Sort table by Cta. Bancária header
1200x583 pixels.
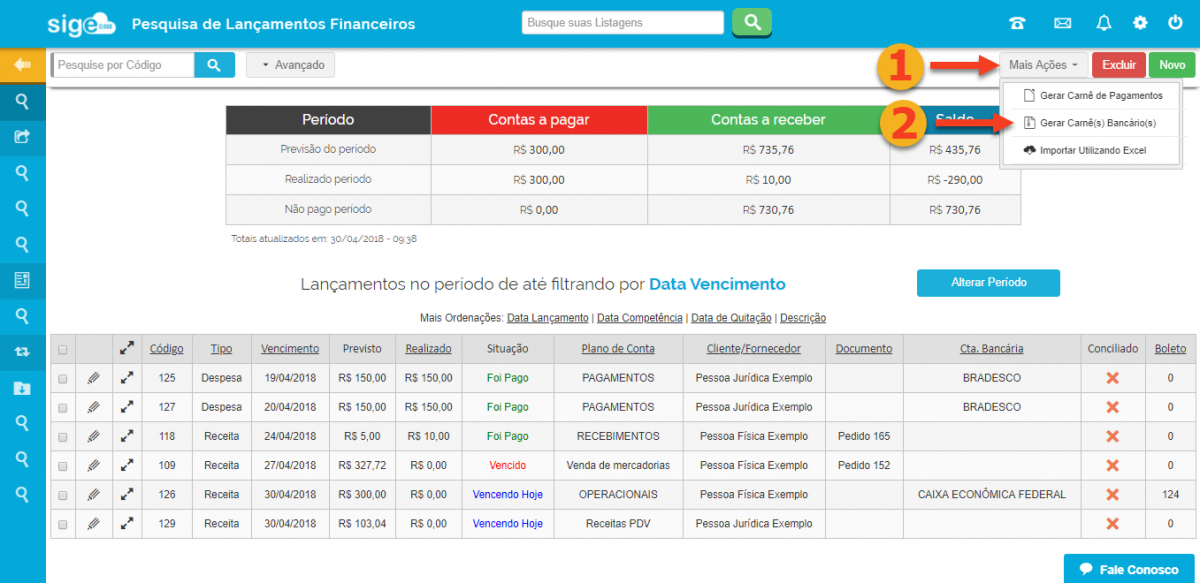[991, 349]
